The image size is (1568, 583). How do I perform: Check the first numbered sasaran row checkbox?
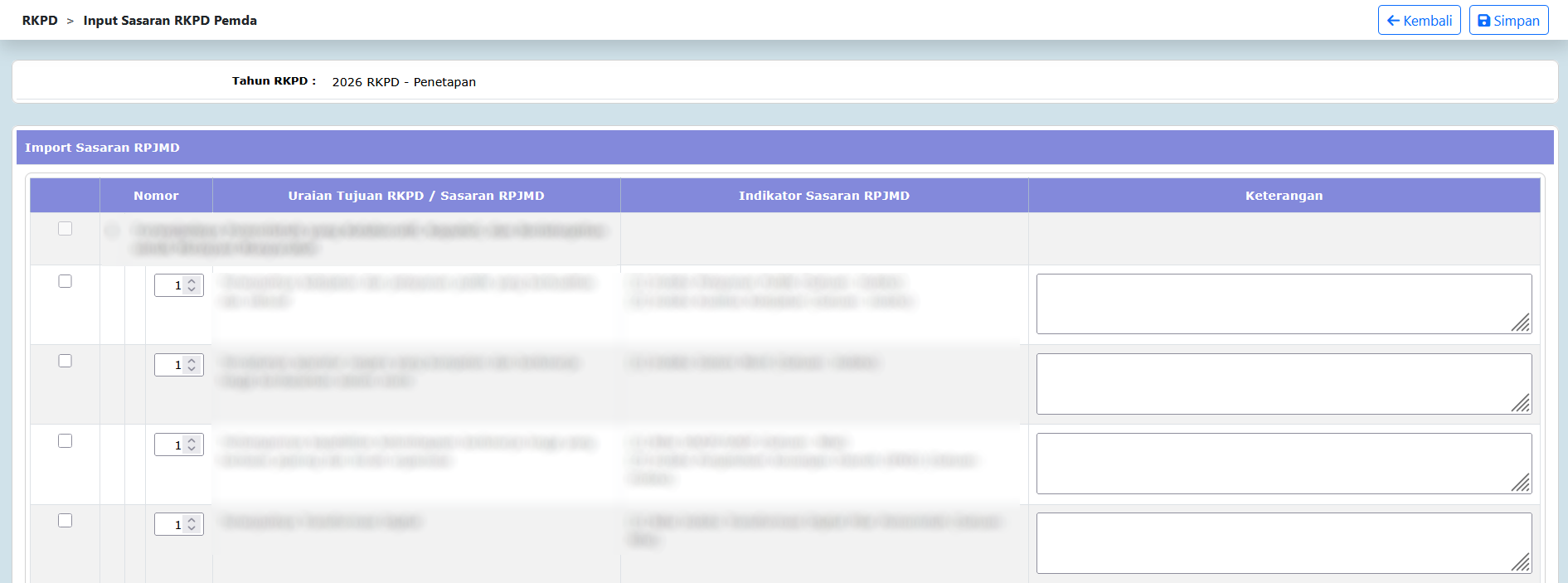[x=66, y=282]
